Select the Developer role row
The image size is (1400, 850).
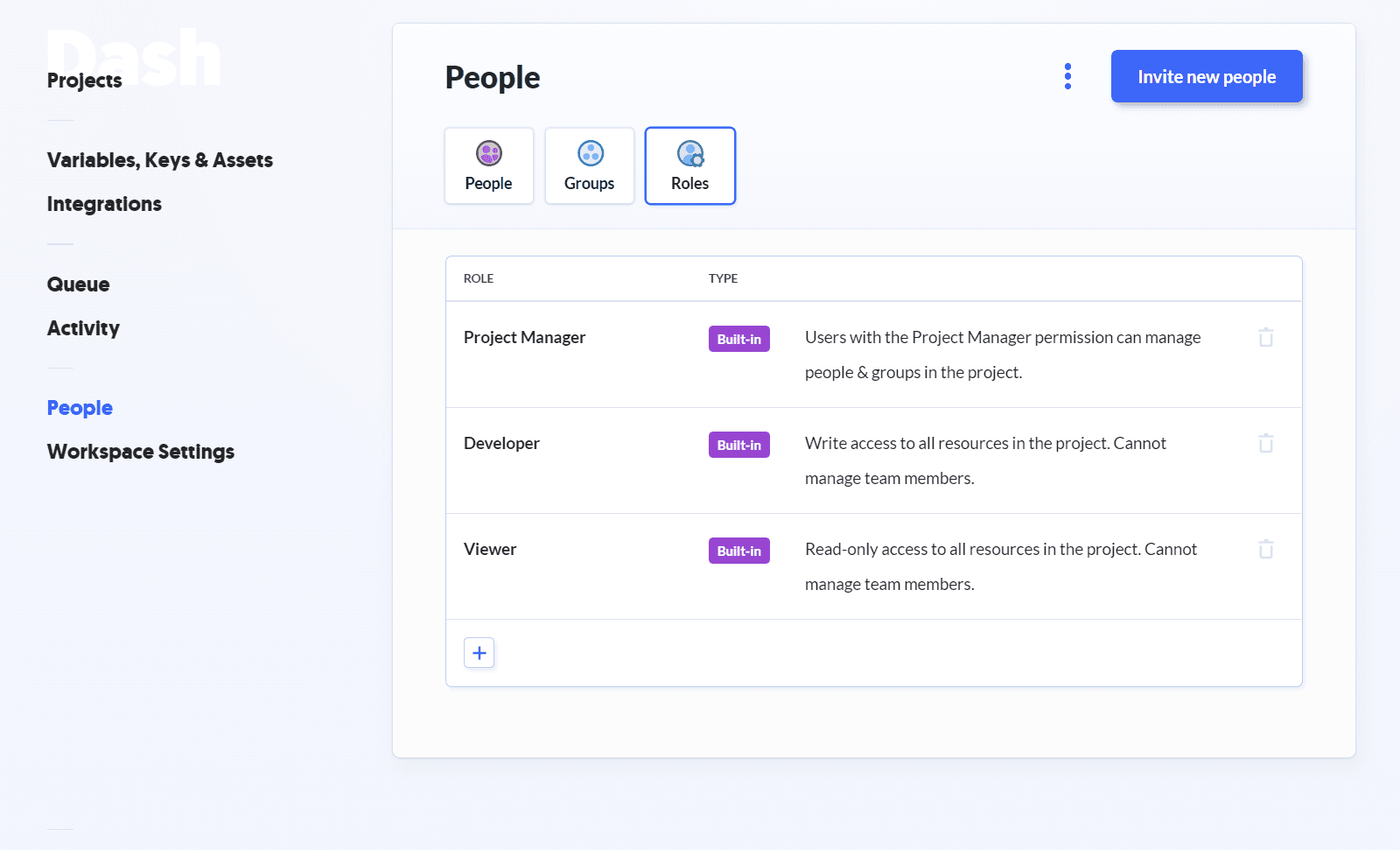[x=501, y=443]
